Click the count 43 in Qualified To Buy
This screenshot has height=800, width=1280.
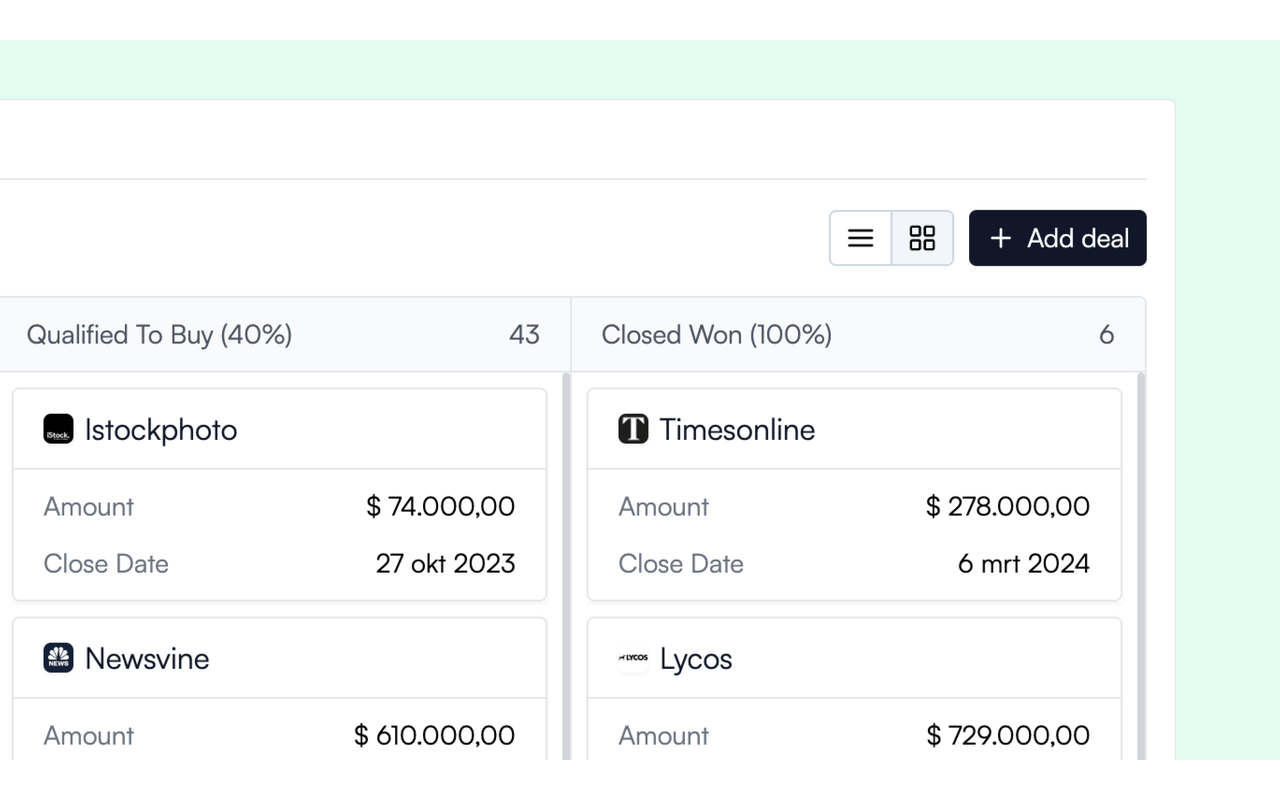524,335
